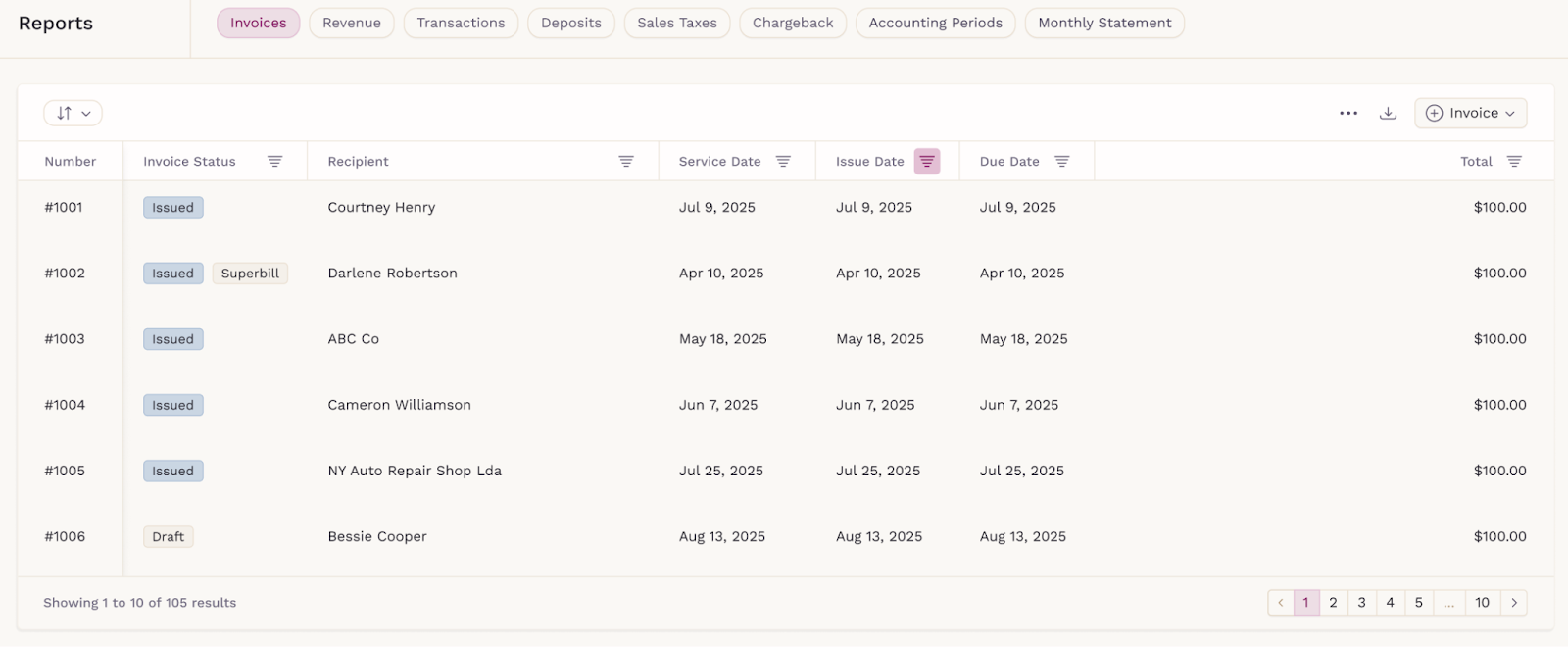The width and height of the screenshot is (1568, 647).
Task: Open the Chargeback tab
Action: [x=793, y=23]
